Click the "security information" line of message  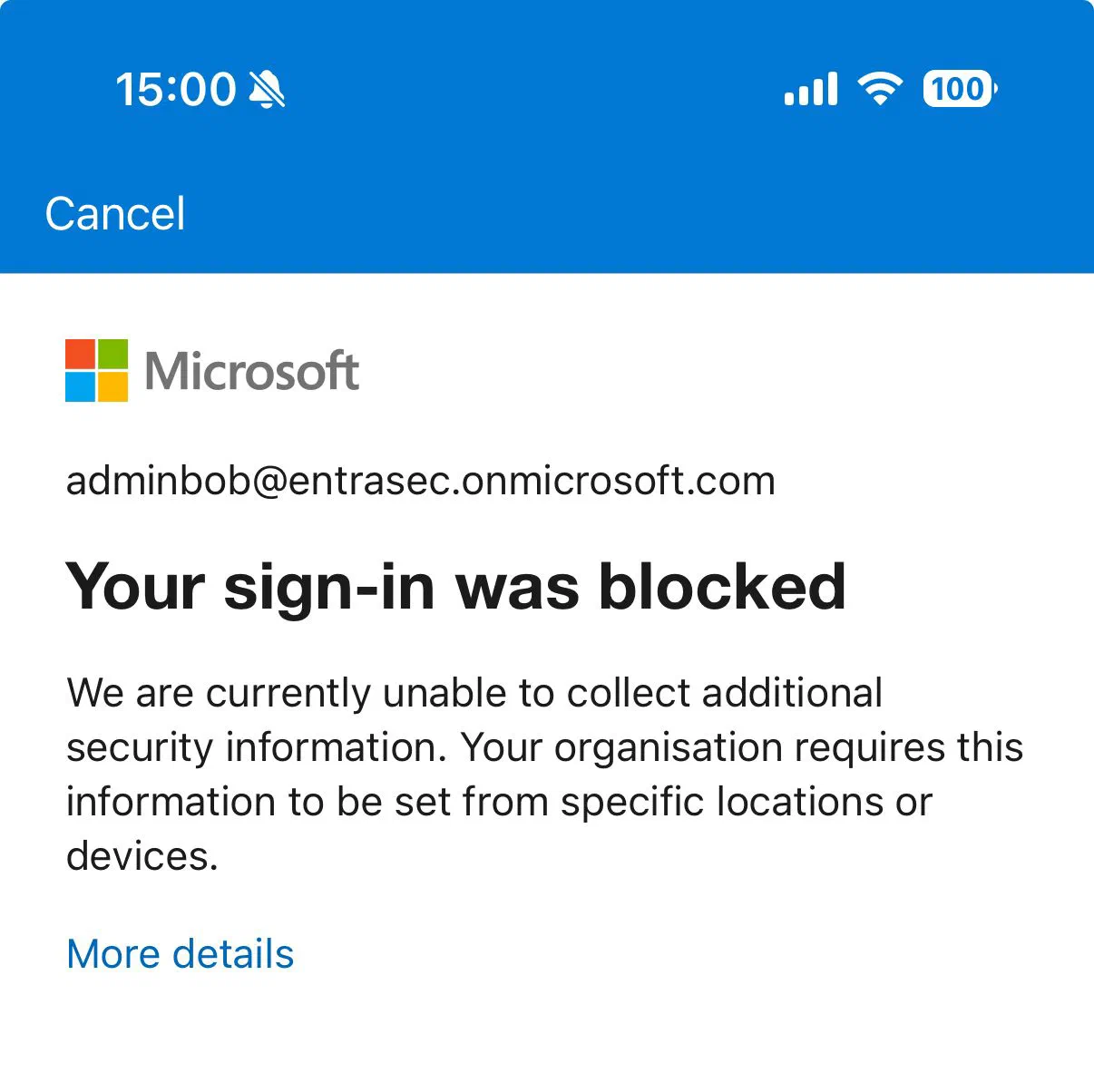point(545,747)
